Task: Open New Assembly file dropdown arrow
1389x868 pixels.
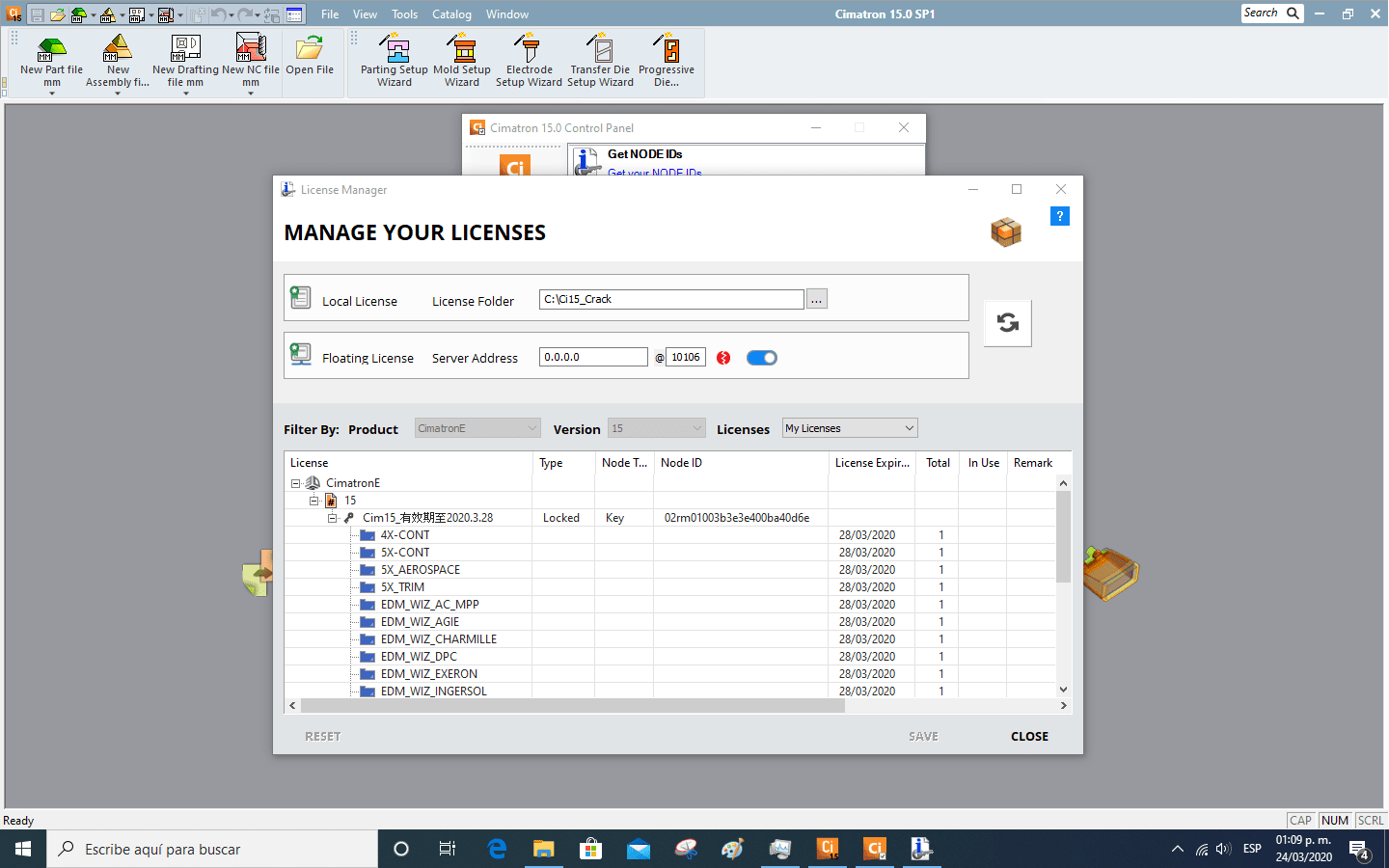Action: (118, 94)
